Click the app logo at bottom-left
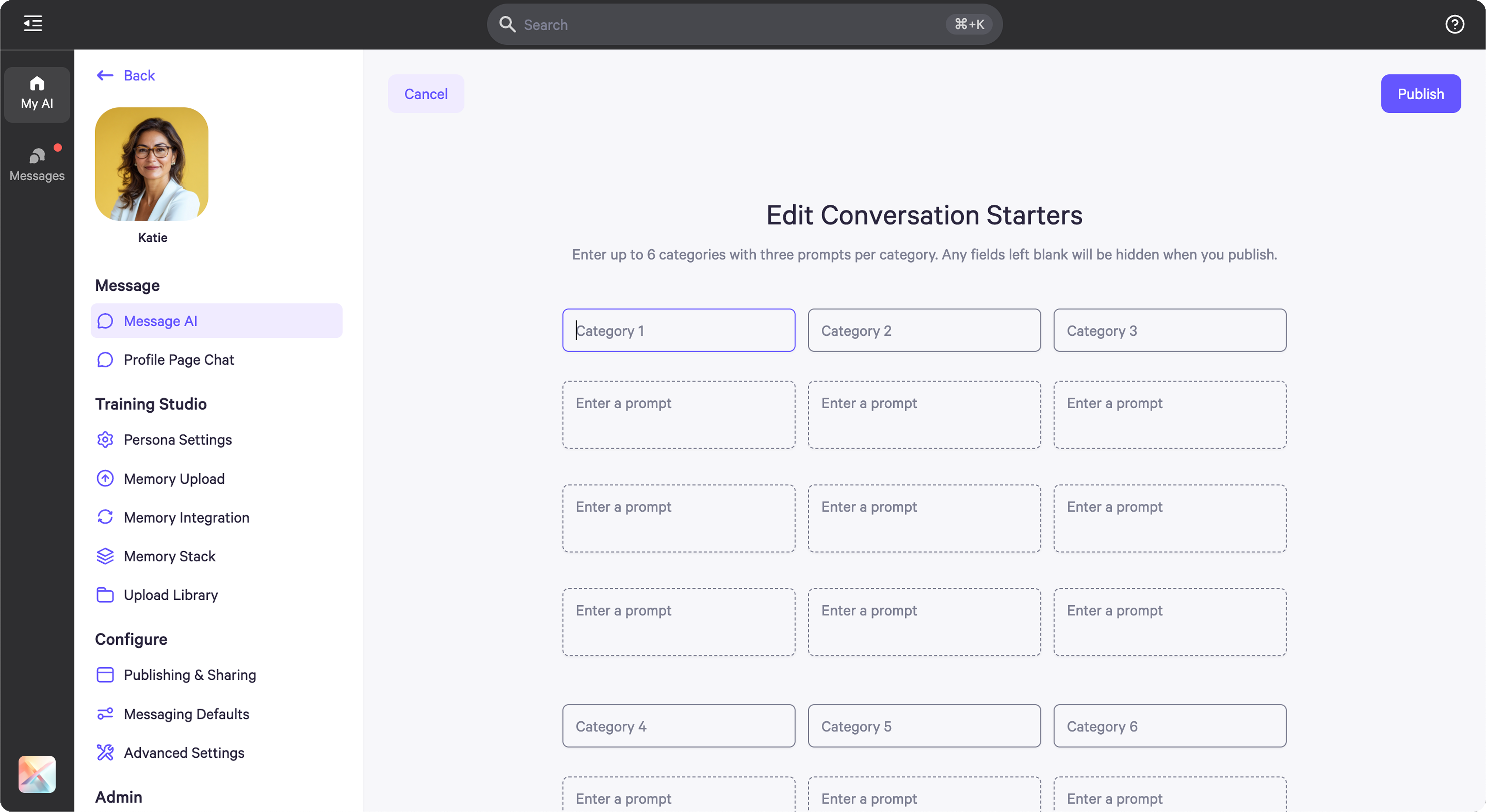The height and width of the screenshot is (812, 1486). click(36, 774)
